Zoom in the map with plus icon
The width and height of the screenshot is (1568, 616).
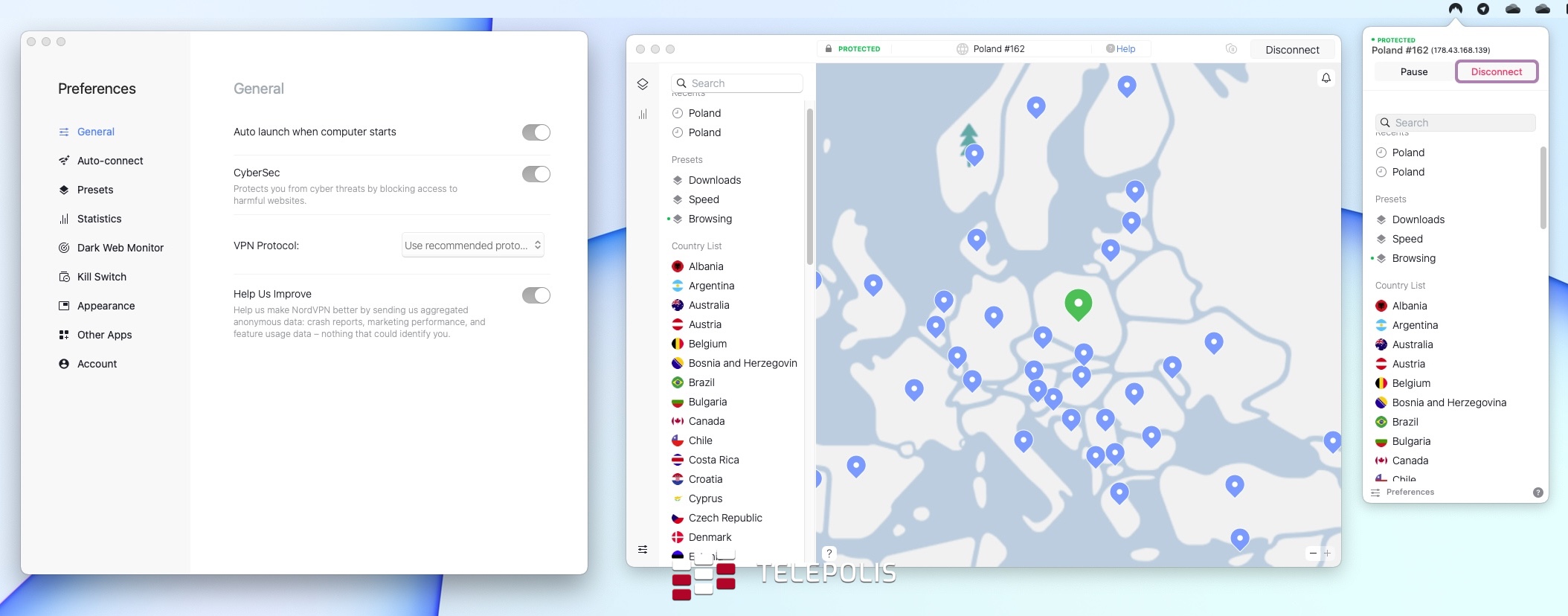tap(1327, 553)
